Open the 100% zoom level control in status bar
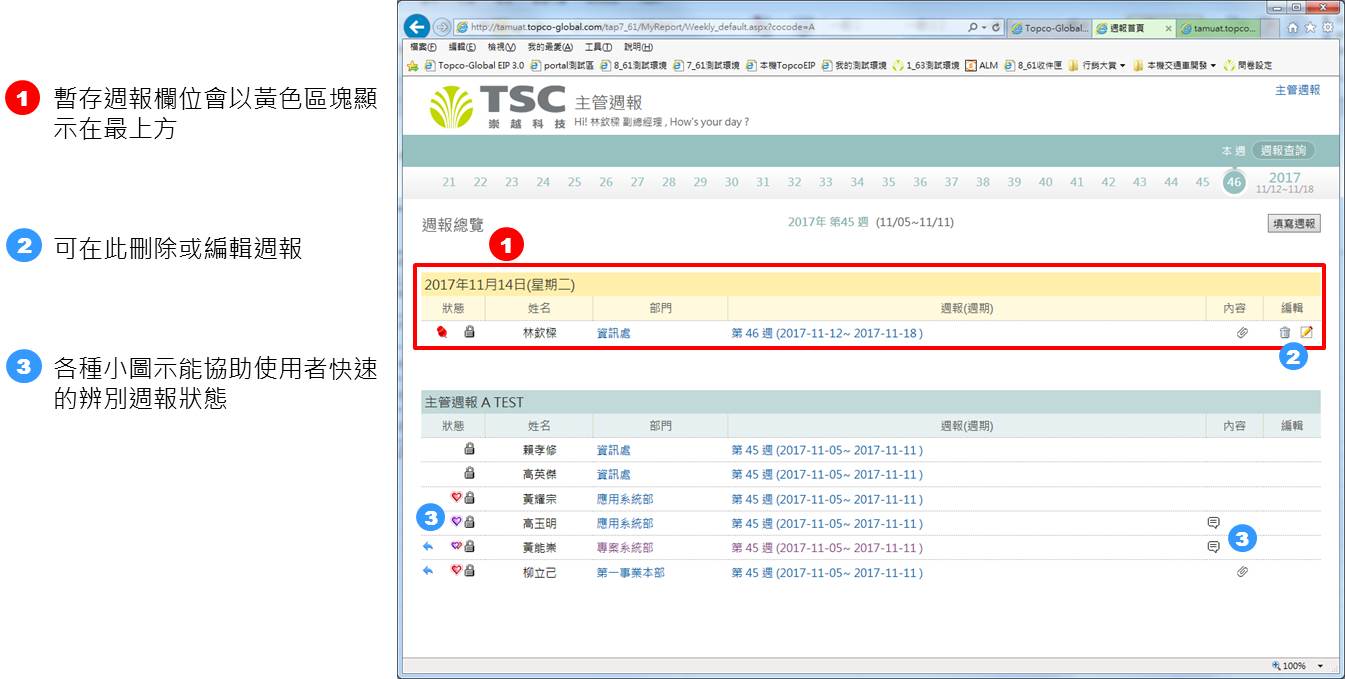Viewport: 1345px width, 679px height. point(1296,666)
